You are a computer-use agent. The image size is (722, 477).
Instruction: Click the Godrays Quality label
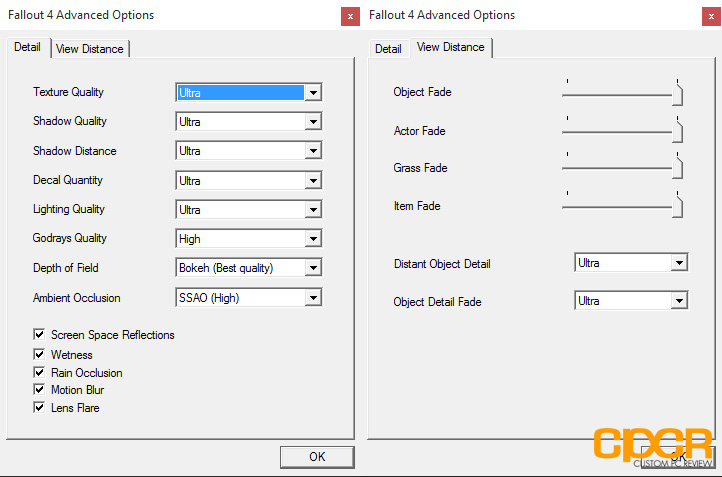[x=70, y=238]
